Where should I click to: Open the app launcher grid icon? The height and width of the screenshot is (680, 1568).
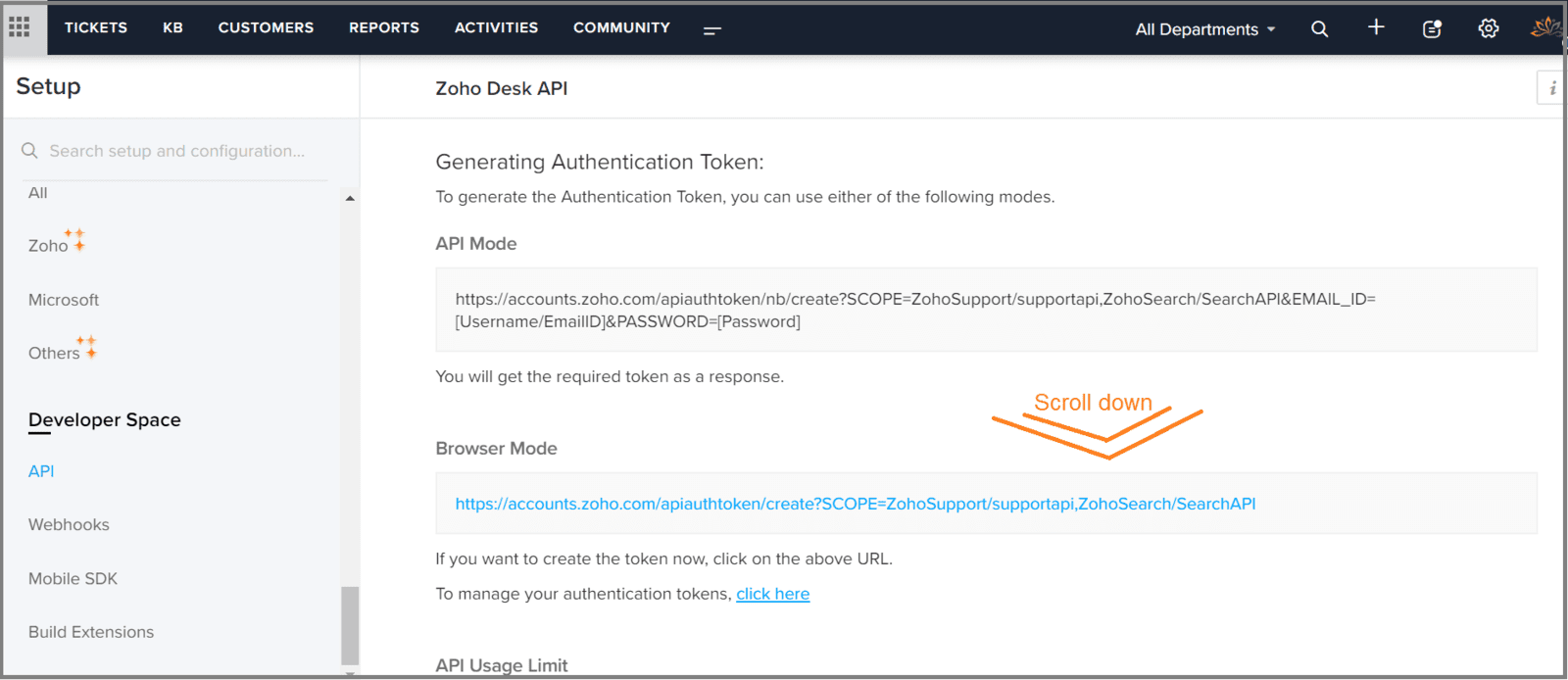pyautogui.click(x=20, y=27)
